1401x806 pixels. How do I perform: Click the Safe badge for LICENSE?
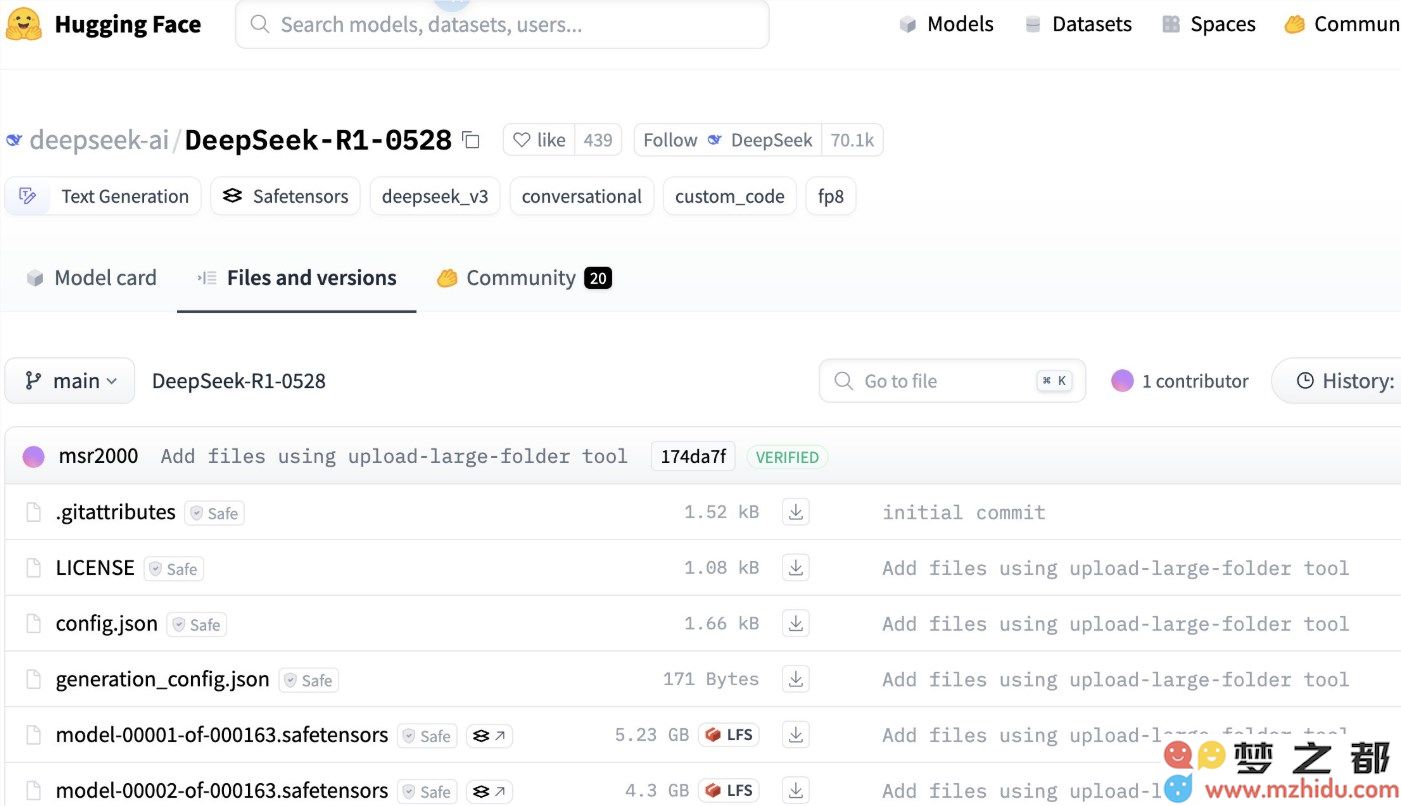coord(174,569)
